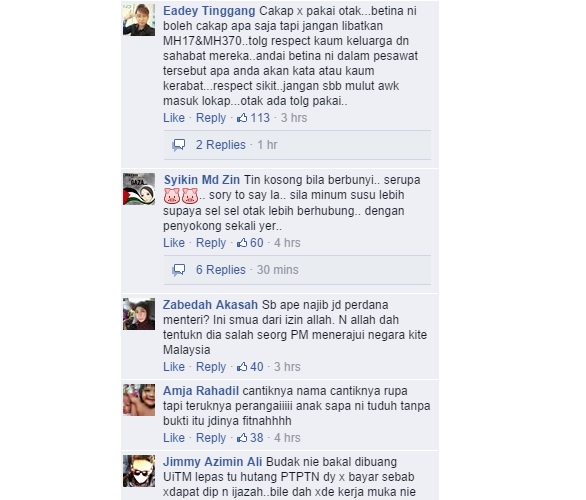Reply to Amja Rahadil's comment
This screenshot has height=500, width=586.
tap(211, 438)
